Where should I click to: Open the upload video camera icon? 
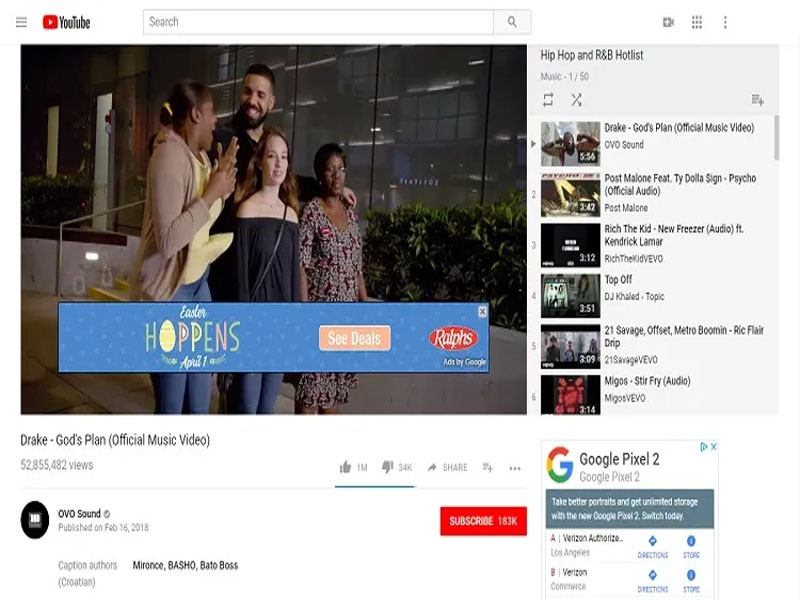point(669,22)
